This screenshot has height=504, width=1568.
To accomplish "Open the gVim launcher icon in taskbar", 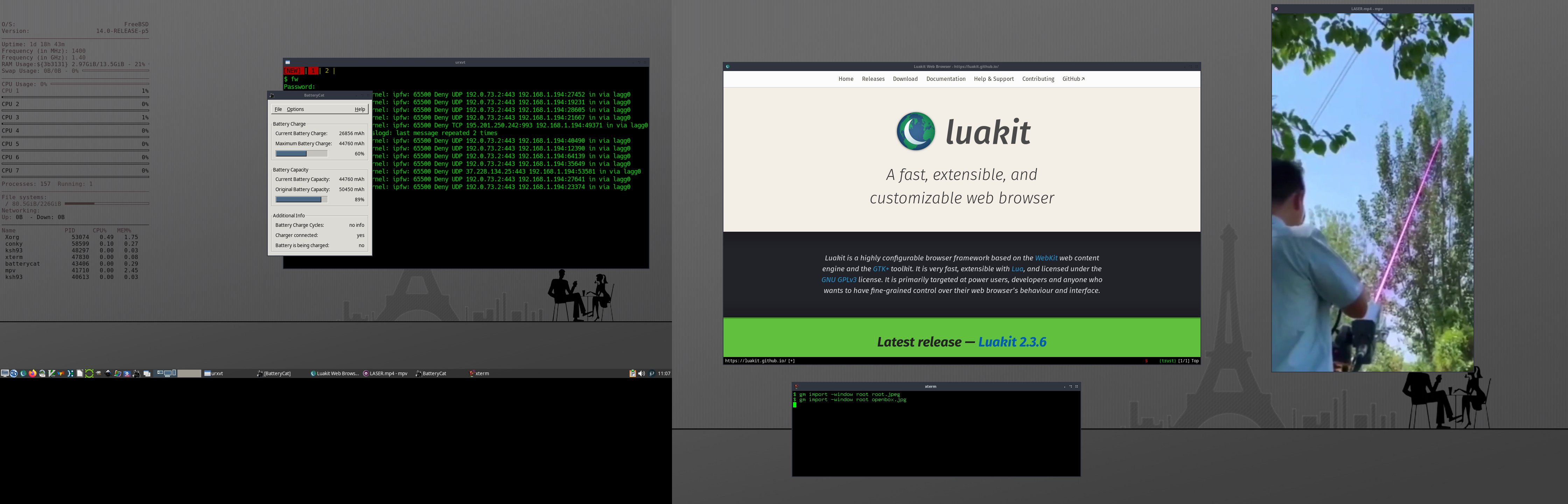I will click(52, 373).
